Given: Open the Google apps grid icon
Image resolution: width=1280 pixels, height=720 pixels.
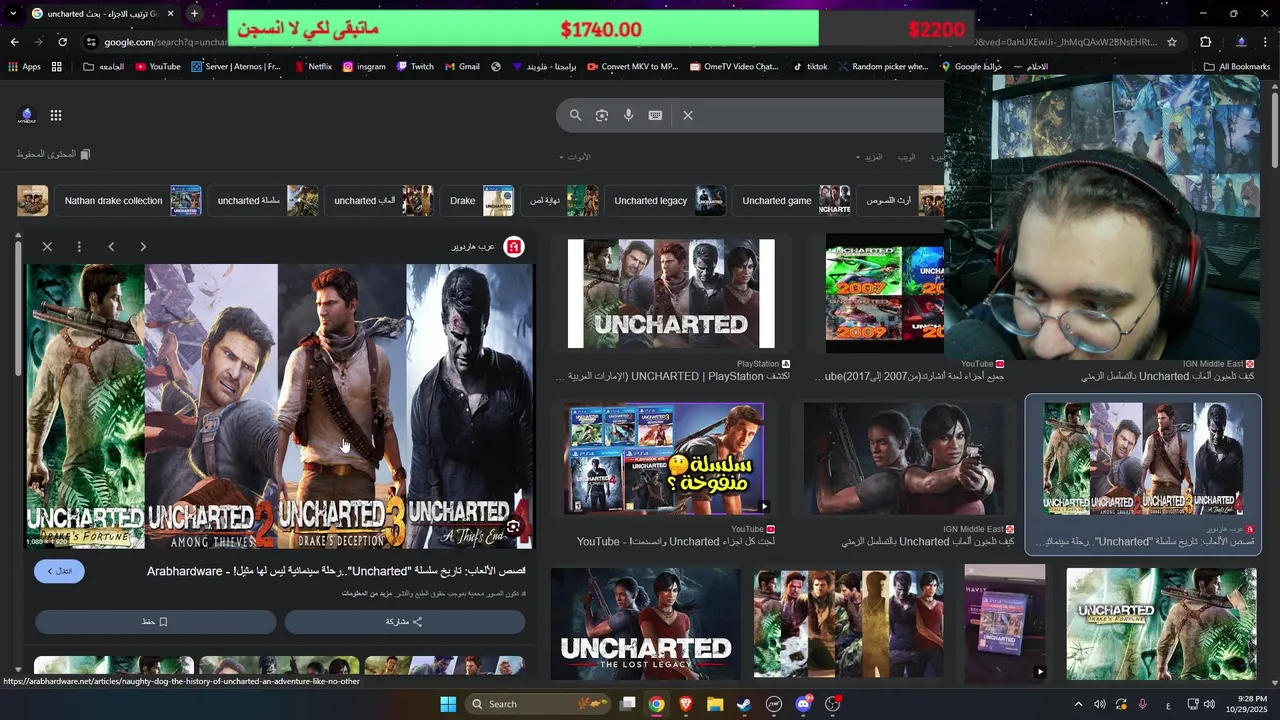Looking at the screenshot, I should pos(56,115).
